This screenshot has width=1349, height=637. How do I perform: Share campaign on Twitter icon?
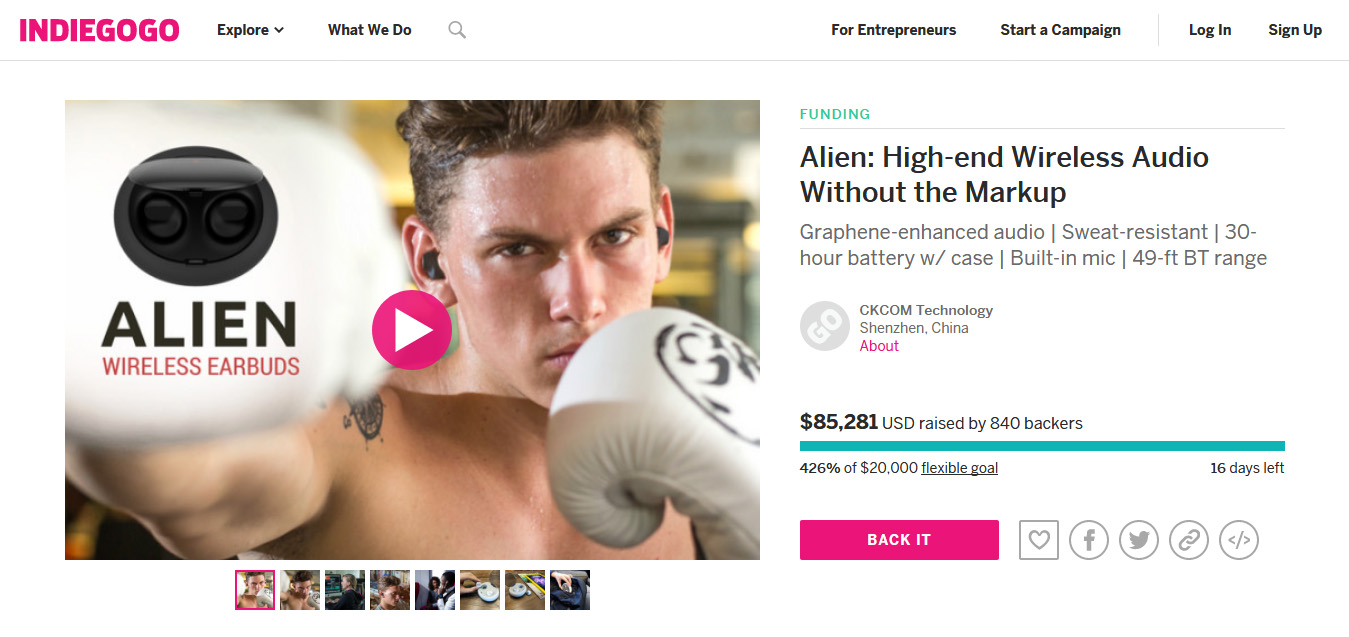pyautogui.click(x=1139, y=540)
